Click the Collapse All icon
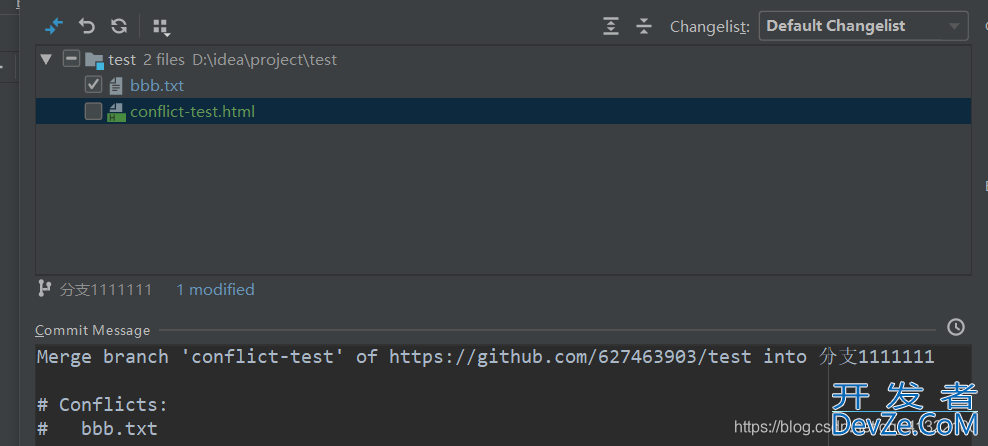 click(x=643, y=26)
